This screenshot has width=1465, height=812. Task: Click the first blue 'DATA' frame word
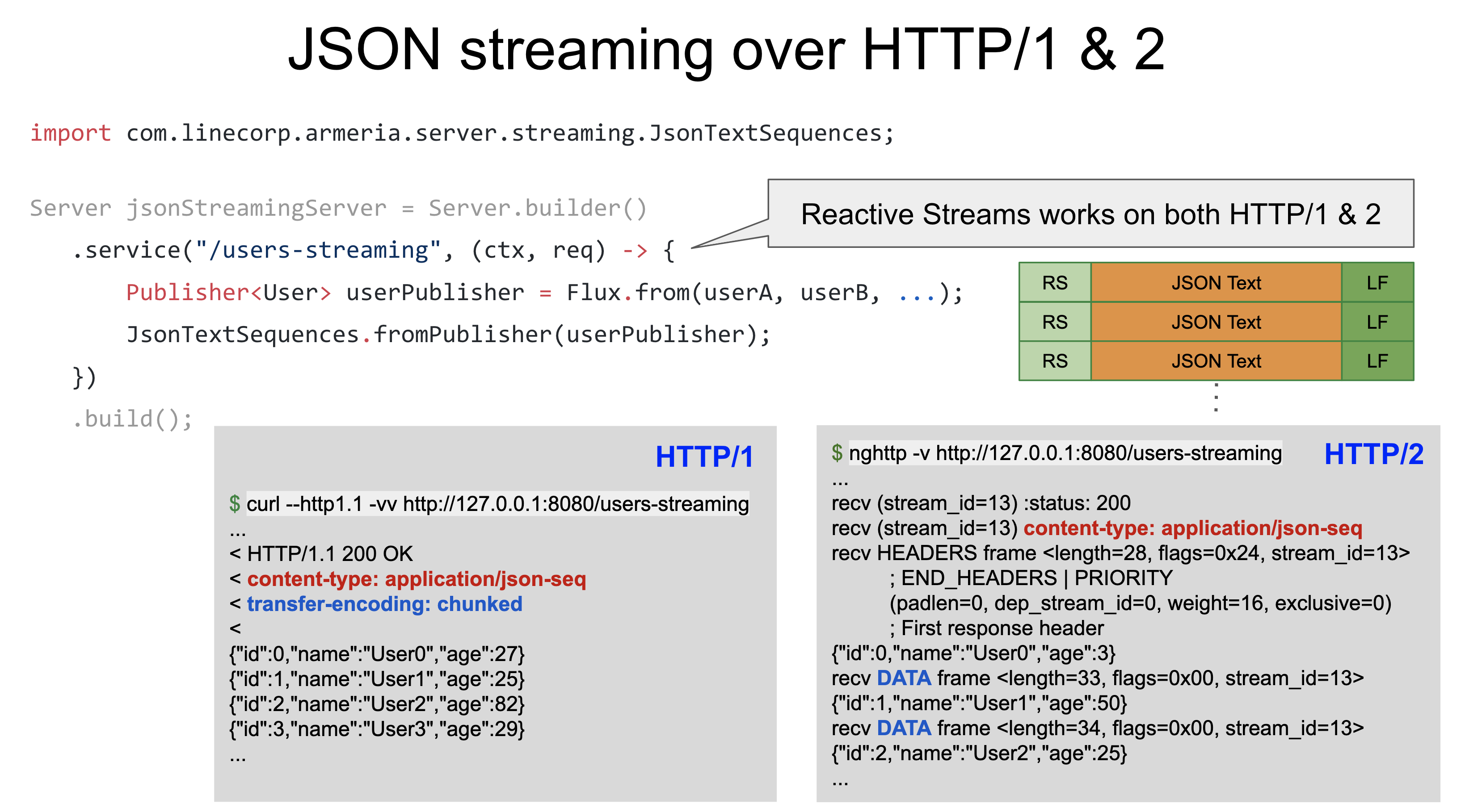pos(903,678)
